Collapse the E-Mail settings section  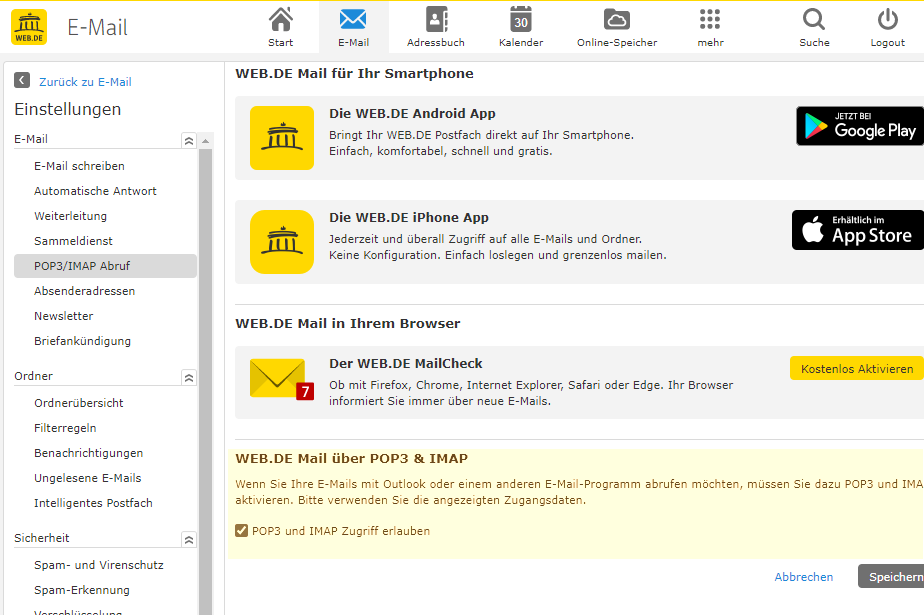coord(189,141)
